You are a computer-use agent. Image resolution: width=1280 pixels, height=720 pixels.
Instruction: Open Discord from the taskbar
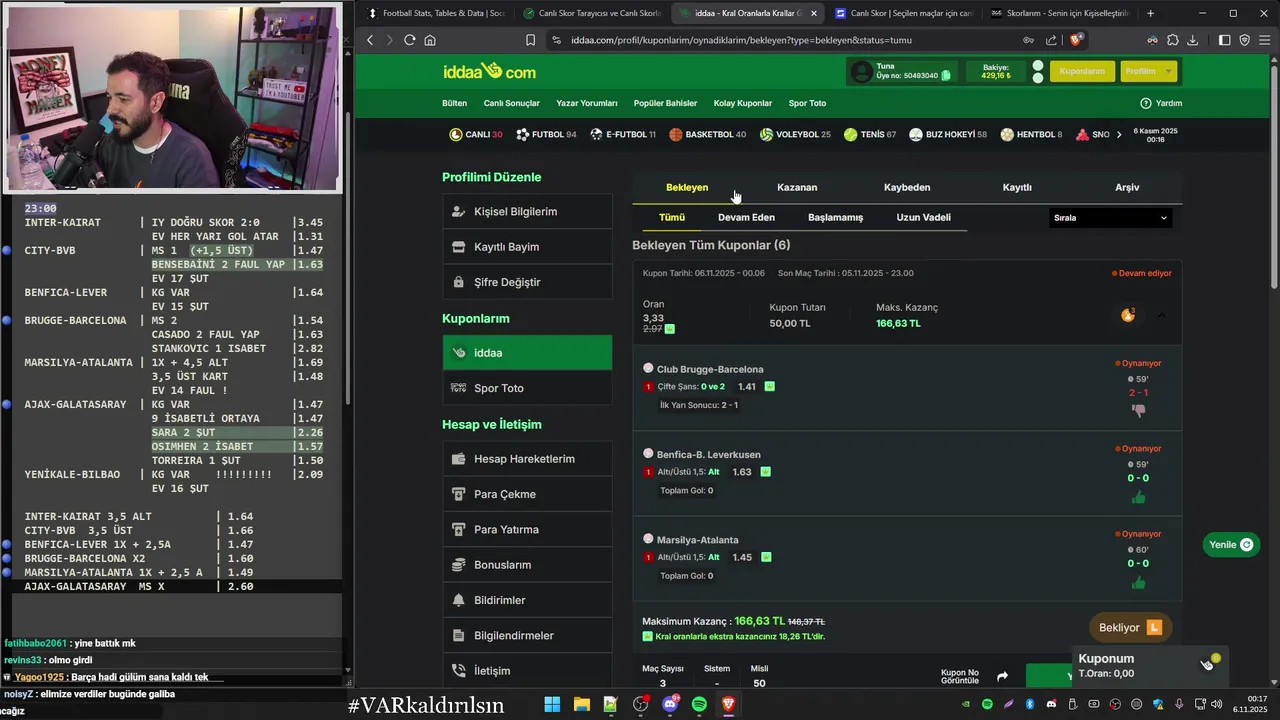coord(670,705)
